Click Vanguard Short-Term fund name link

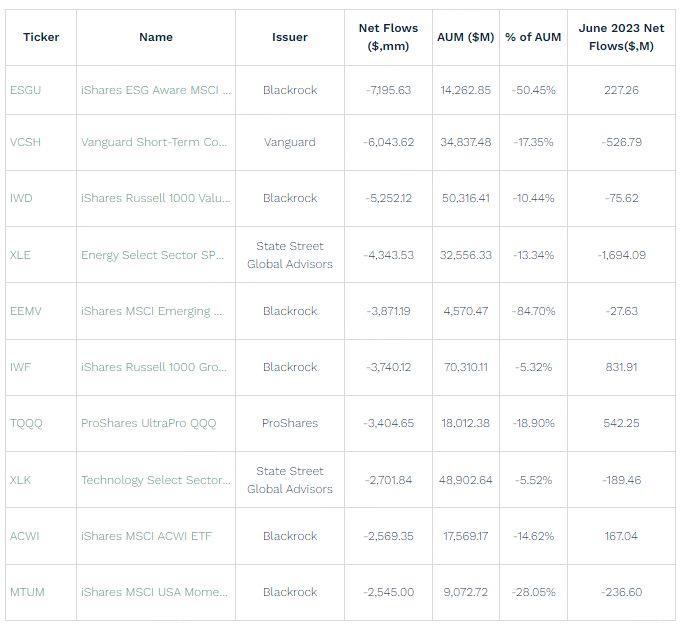[x=154, y=142]
